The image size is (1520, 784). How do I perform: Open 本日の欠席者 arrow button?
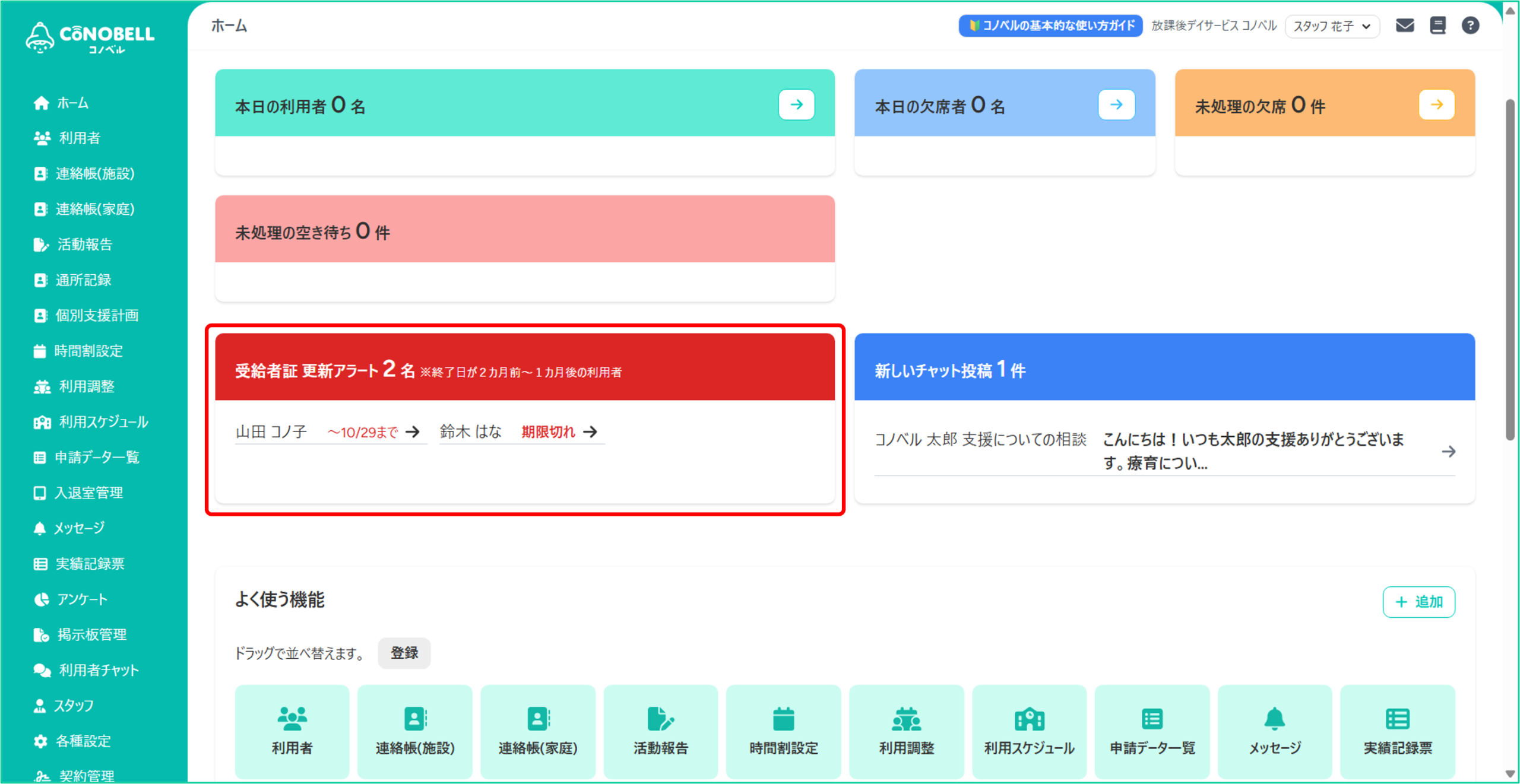coord(1116,105)
